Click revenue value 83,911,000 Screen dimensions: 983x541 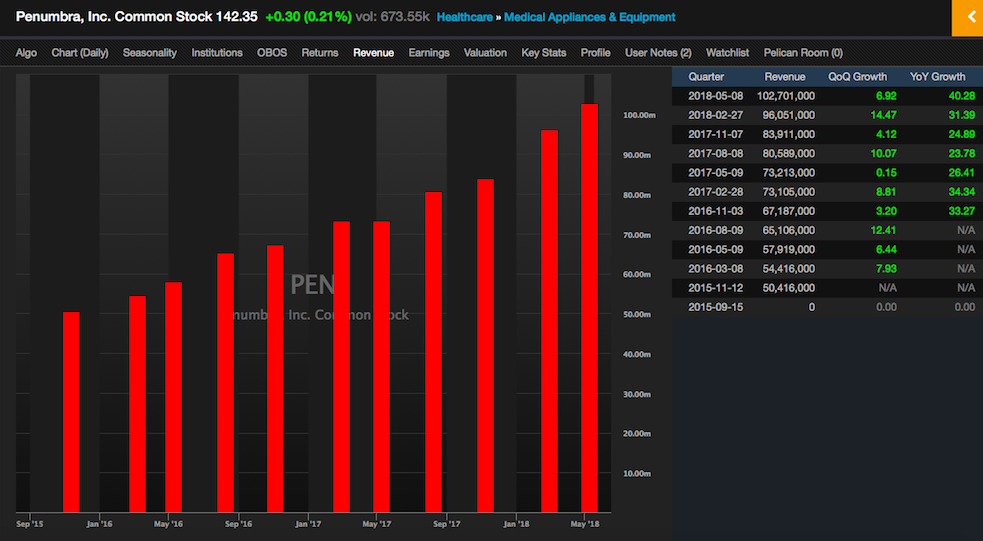click(x=789, y=134)
